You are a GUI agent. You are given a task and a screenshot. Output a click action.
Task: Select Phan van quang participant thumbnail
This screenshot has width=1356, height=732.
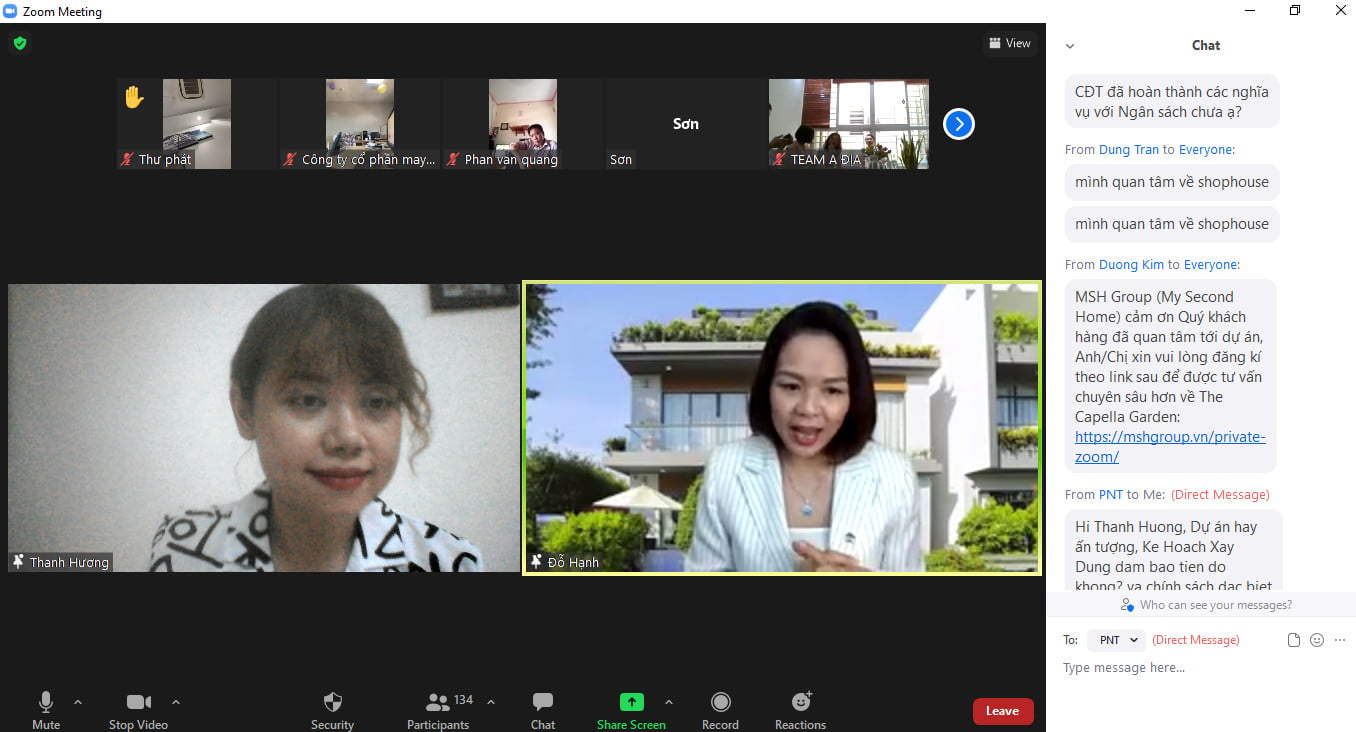click(x=523, y=124)
